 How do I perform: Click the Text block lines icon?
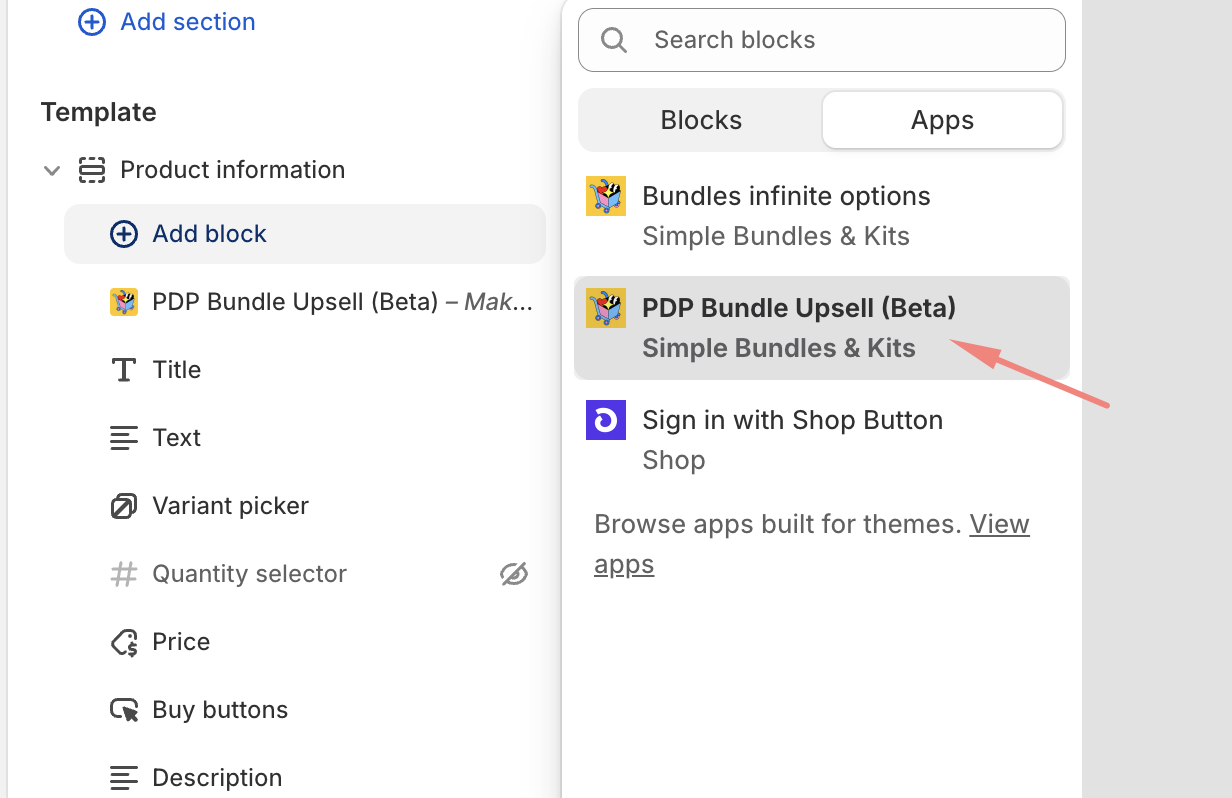(x=124, y=438)
